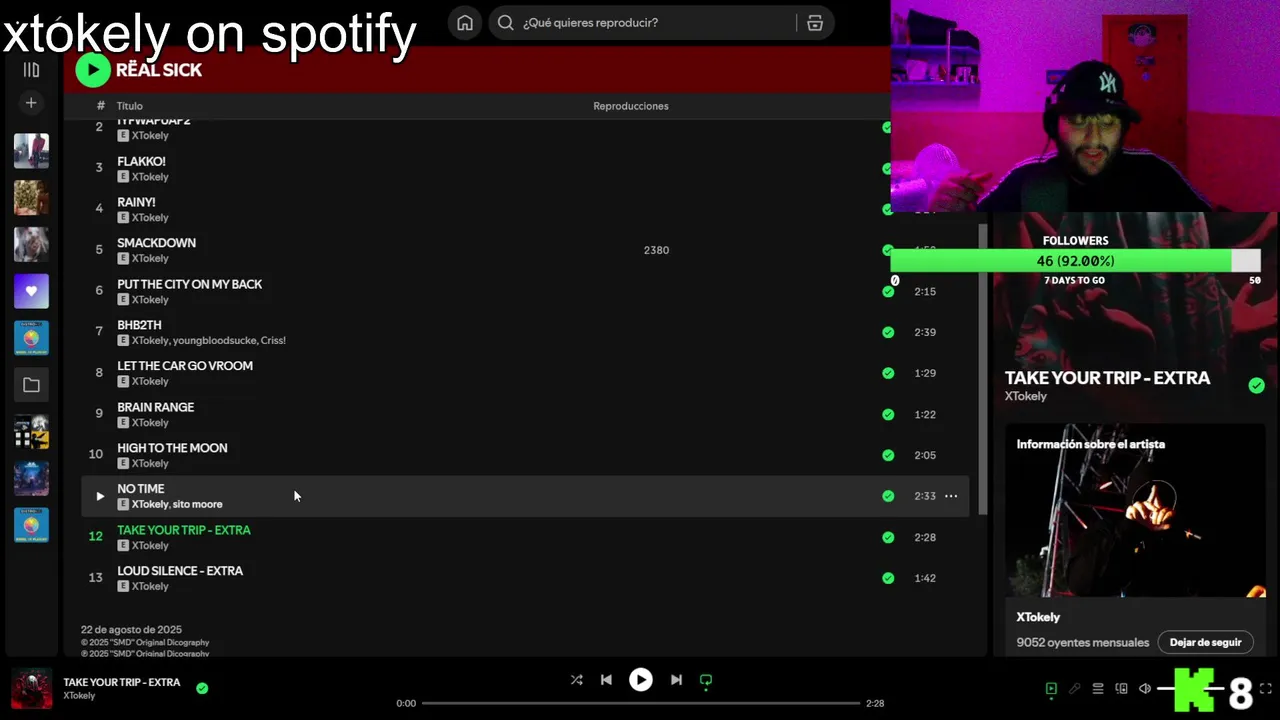Screen dimensions: 1280x720
Task: Click the Reproducciones column header
Action: (x=631, y=106)
